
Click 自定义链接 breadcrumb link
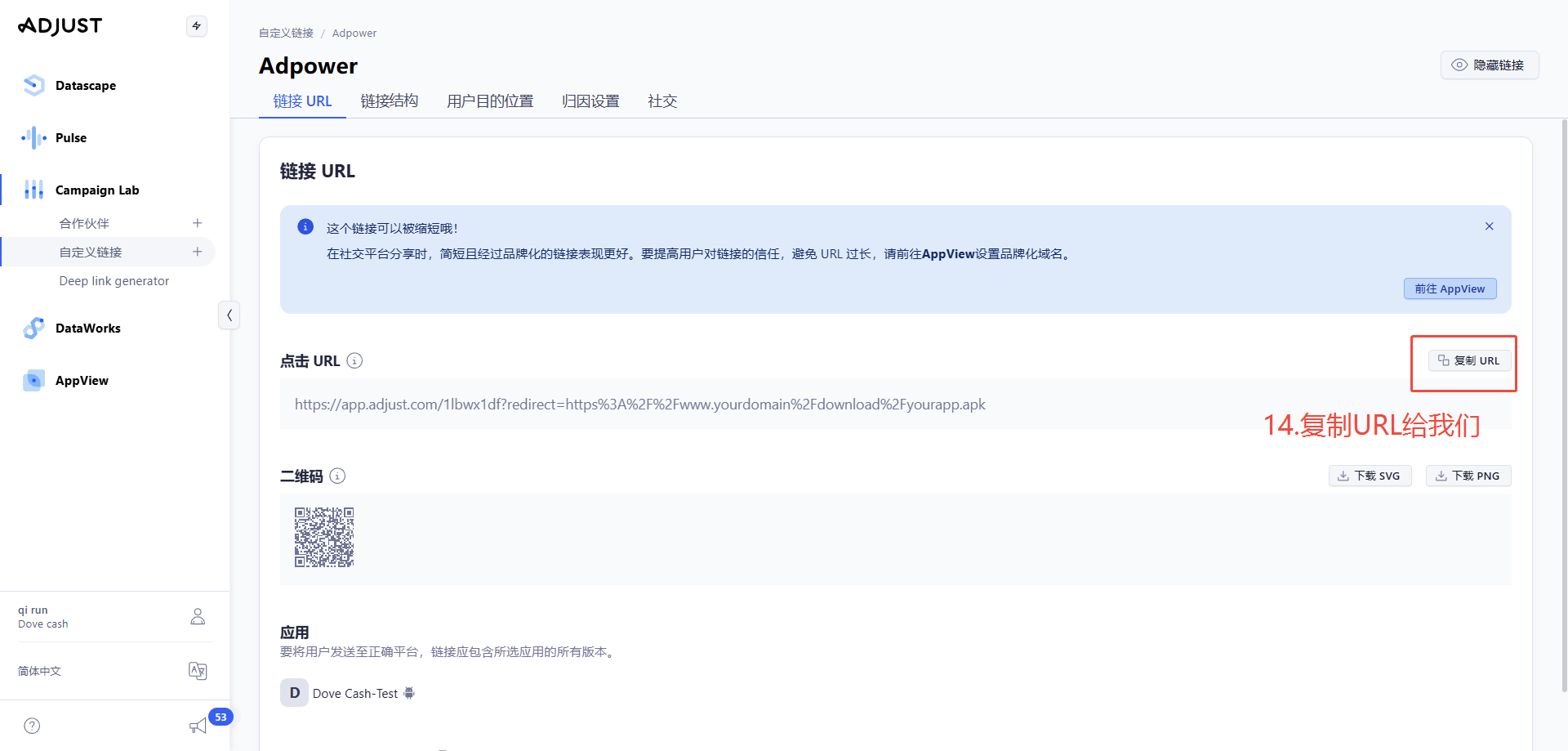pos(286,33)
